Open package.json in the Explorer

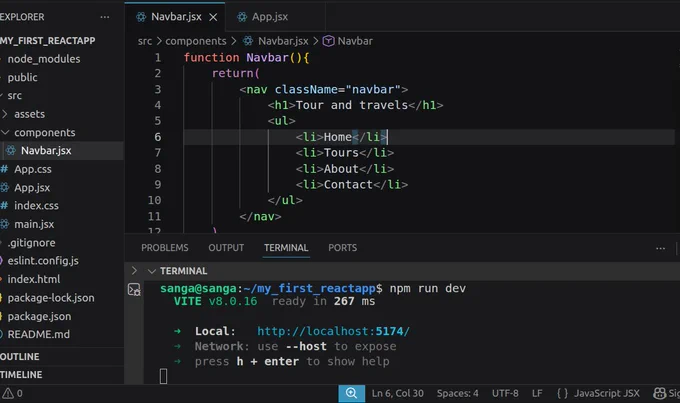point(39,317)
